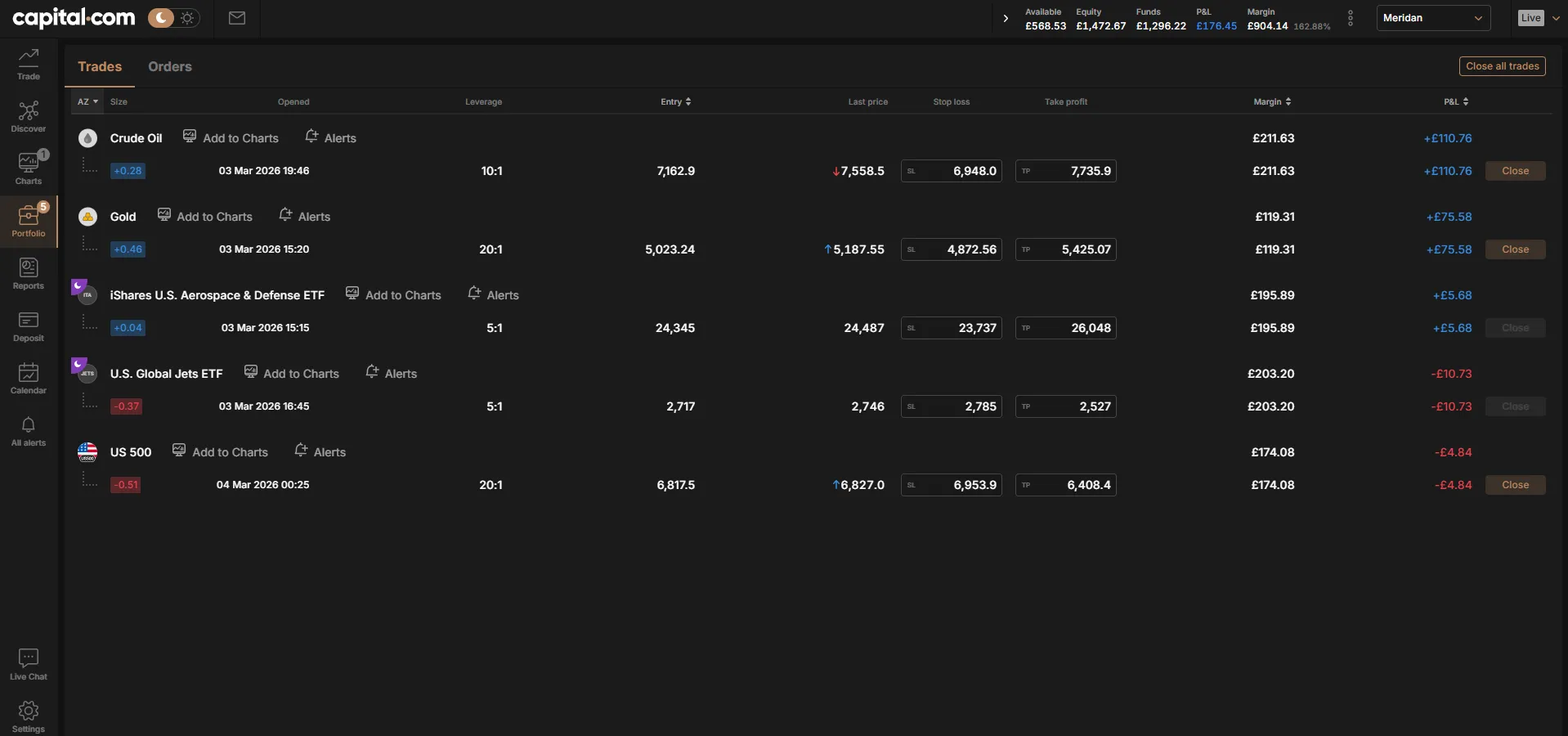Open the AZ sort dropdown
The height and width of the screenshot is (736, 1568).
(x=87, y=101)
